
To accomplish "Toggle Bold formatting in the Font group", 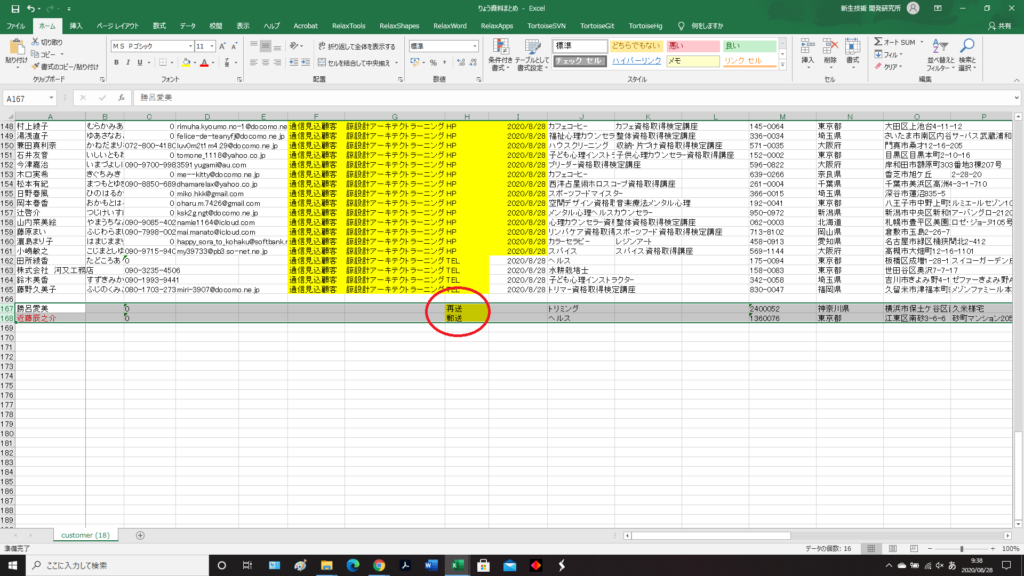I will [x=116, y=62].
